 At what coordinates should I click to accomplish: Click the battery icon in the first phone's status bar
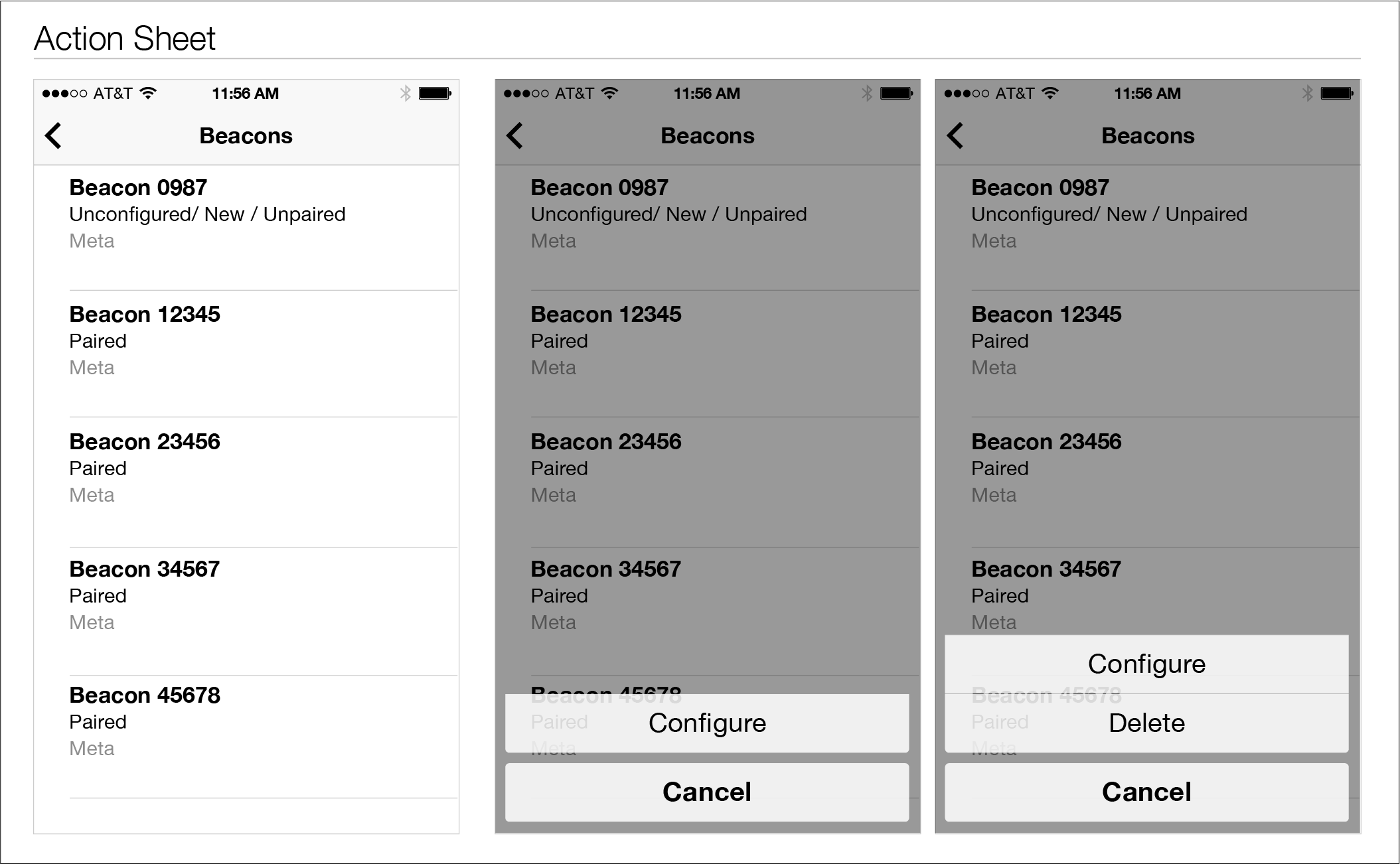tap(435, 94)
